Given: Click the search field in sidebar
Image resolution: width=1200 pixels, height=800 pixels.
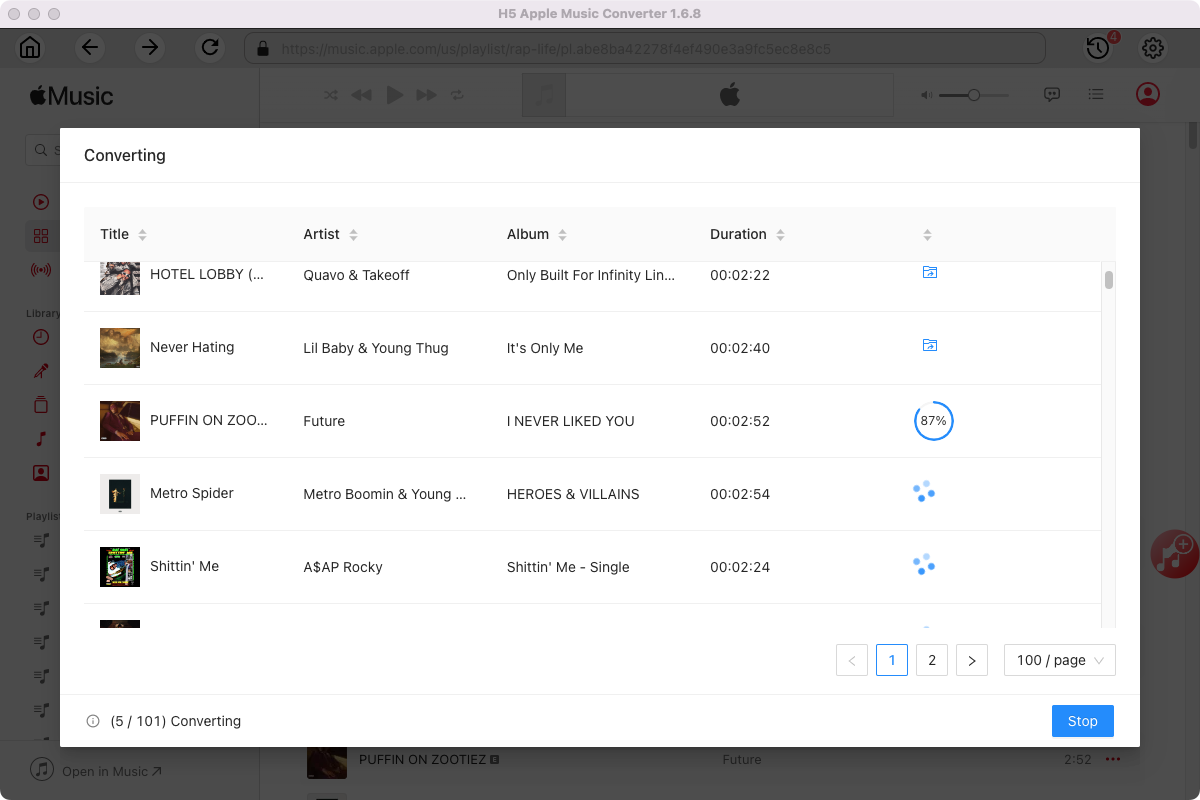Looking at the screenshot, I should click(x=42, y=150).
